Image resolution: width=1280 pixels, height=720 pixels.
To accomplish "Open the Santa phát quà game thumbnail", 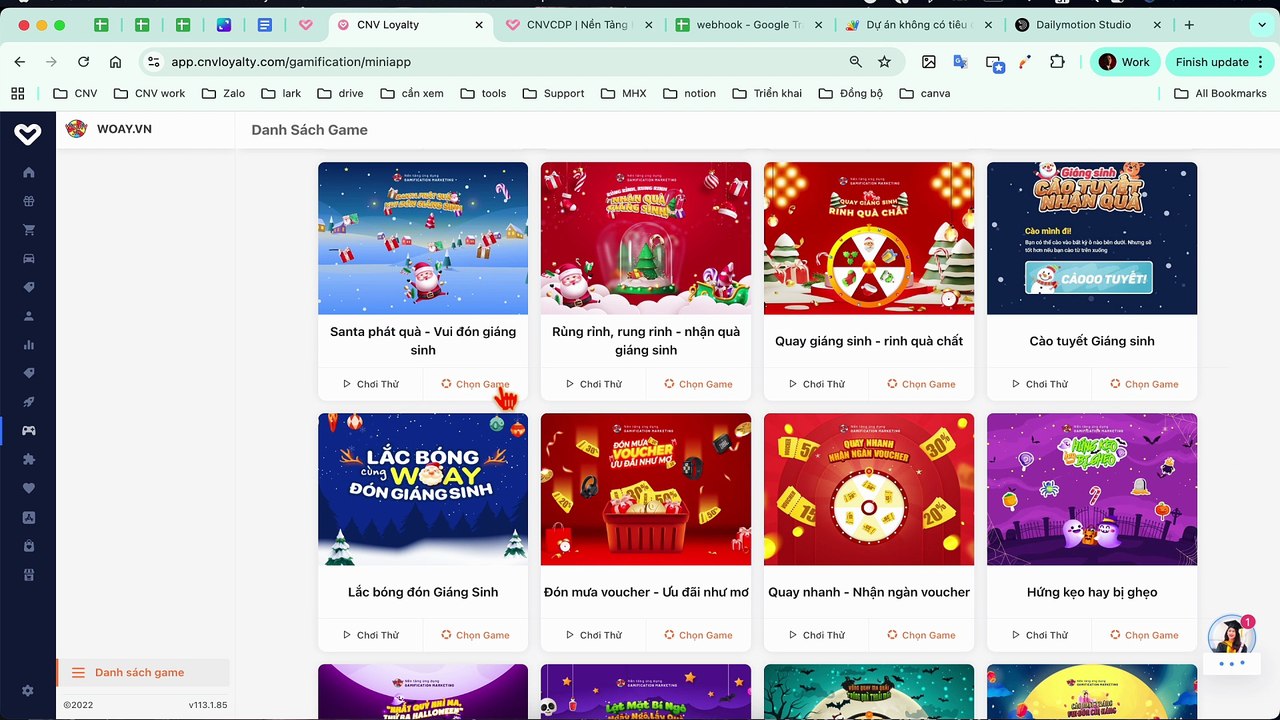I will tap(423, 238).
